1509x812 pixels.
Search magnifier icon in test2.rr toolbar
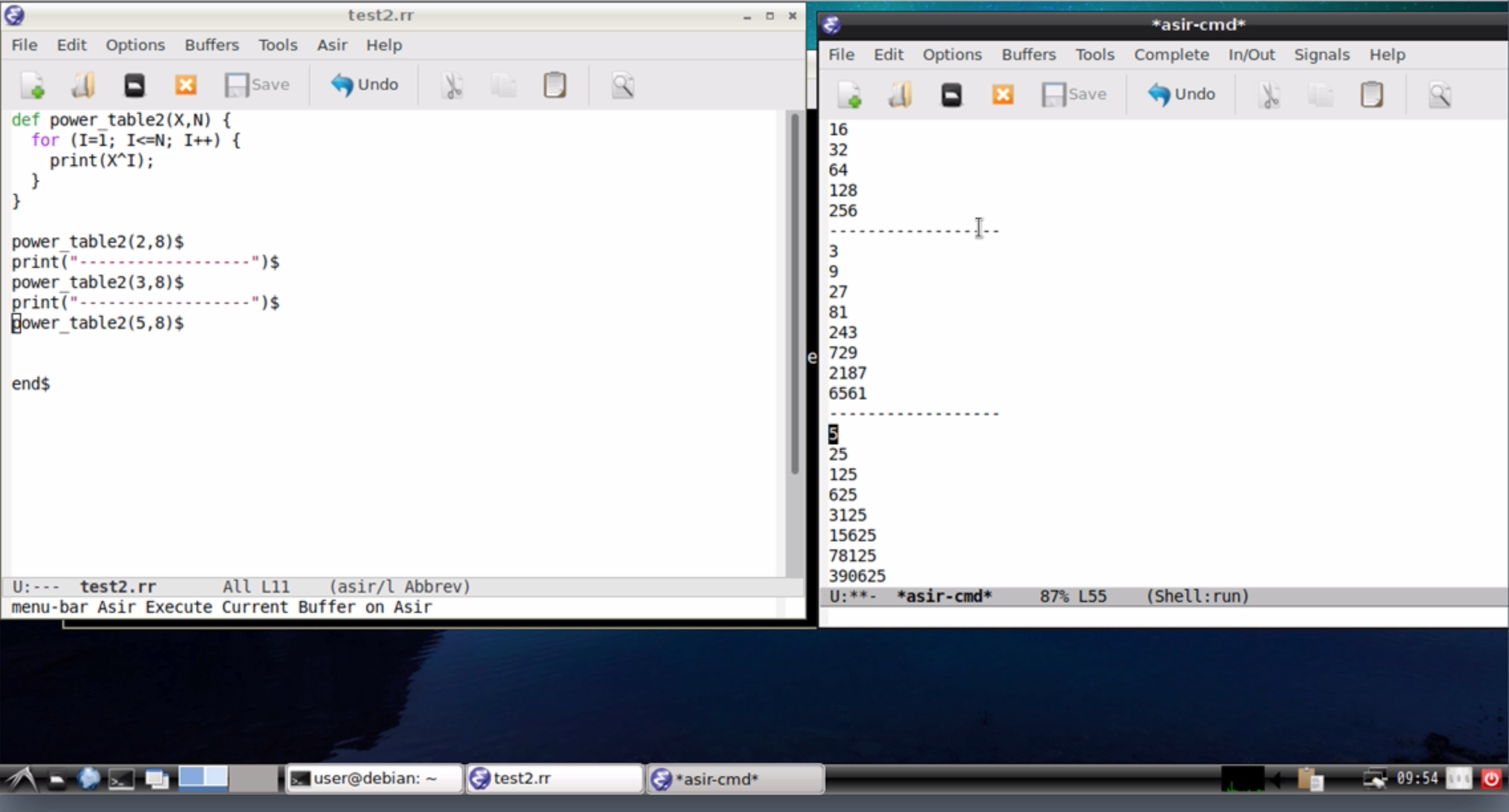coord(622,85)
